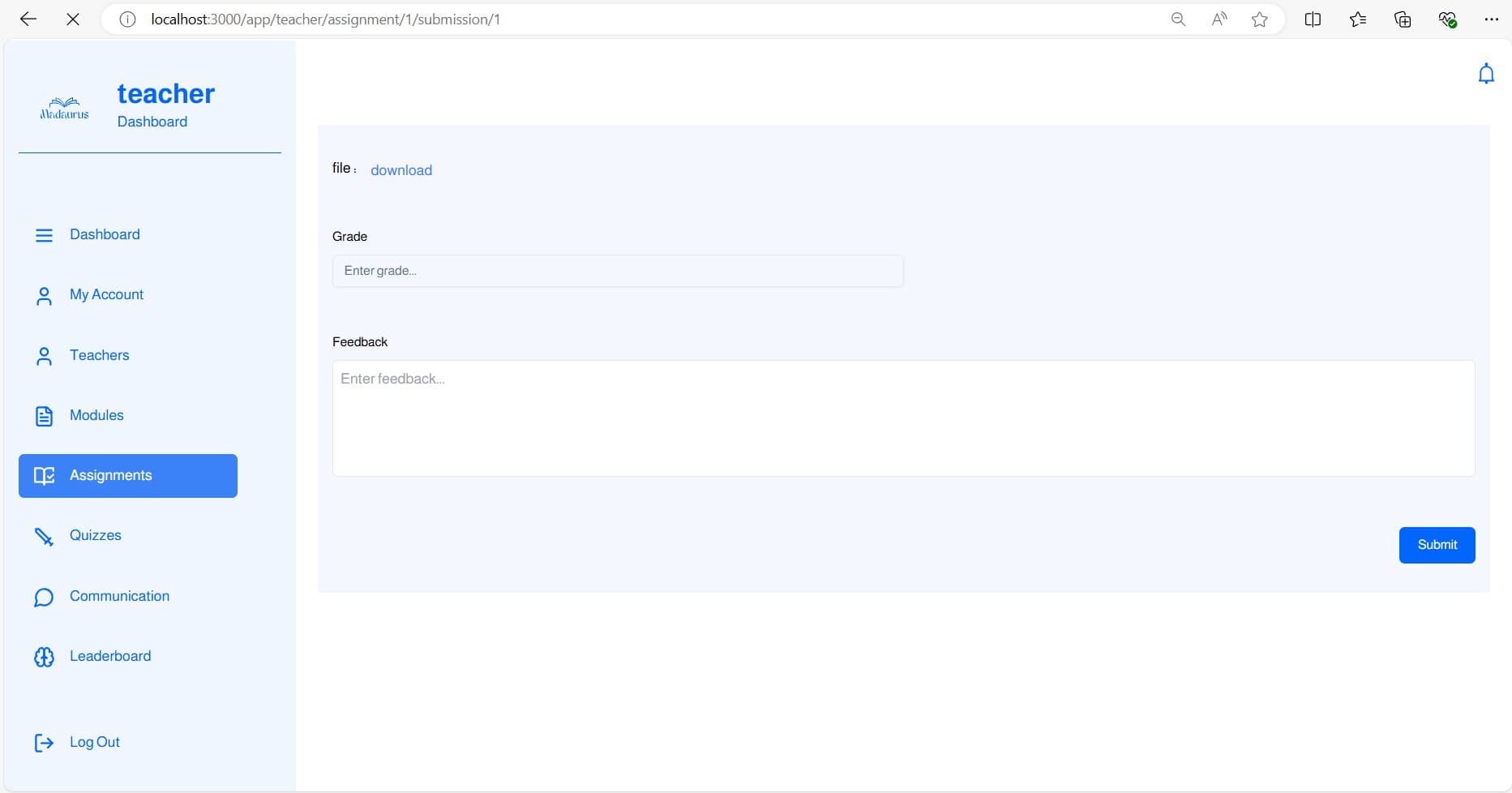This screenshot has height=793, width=1512.
Task: Click the Log Out icon
Action: tap(44, 743)
